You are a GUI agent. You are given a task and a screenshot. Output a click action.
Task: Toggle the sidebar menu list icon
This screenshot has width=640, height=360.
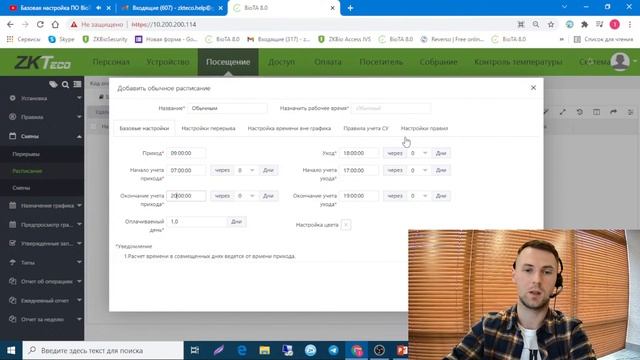(77, 84)
